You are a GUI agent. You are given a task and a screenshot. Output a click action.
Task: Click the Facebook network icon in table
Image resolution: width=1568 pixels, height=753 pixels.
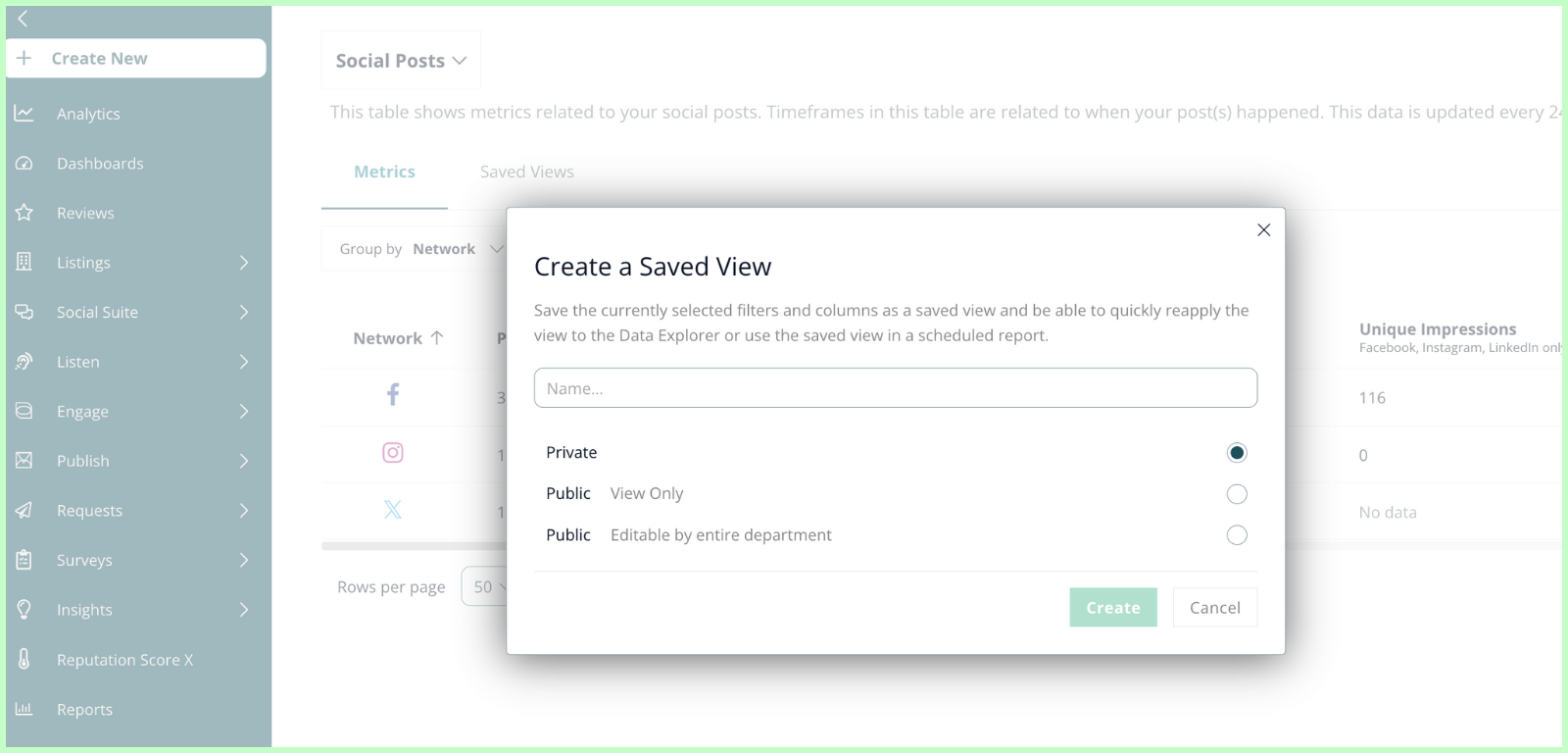393,395
